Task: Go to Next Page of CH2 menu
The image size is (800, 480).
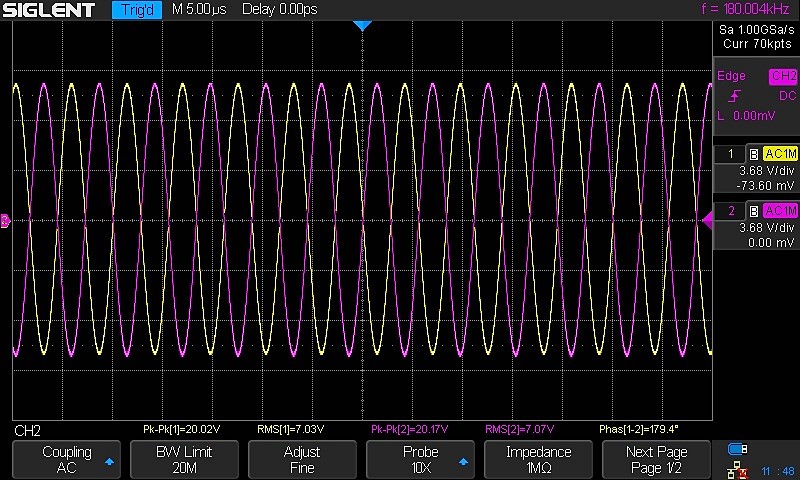Action: tap(656, 460)
